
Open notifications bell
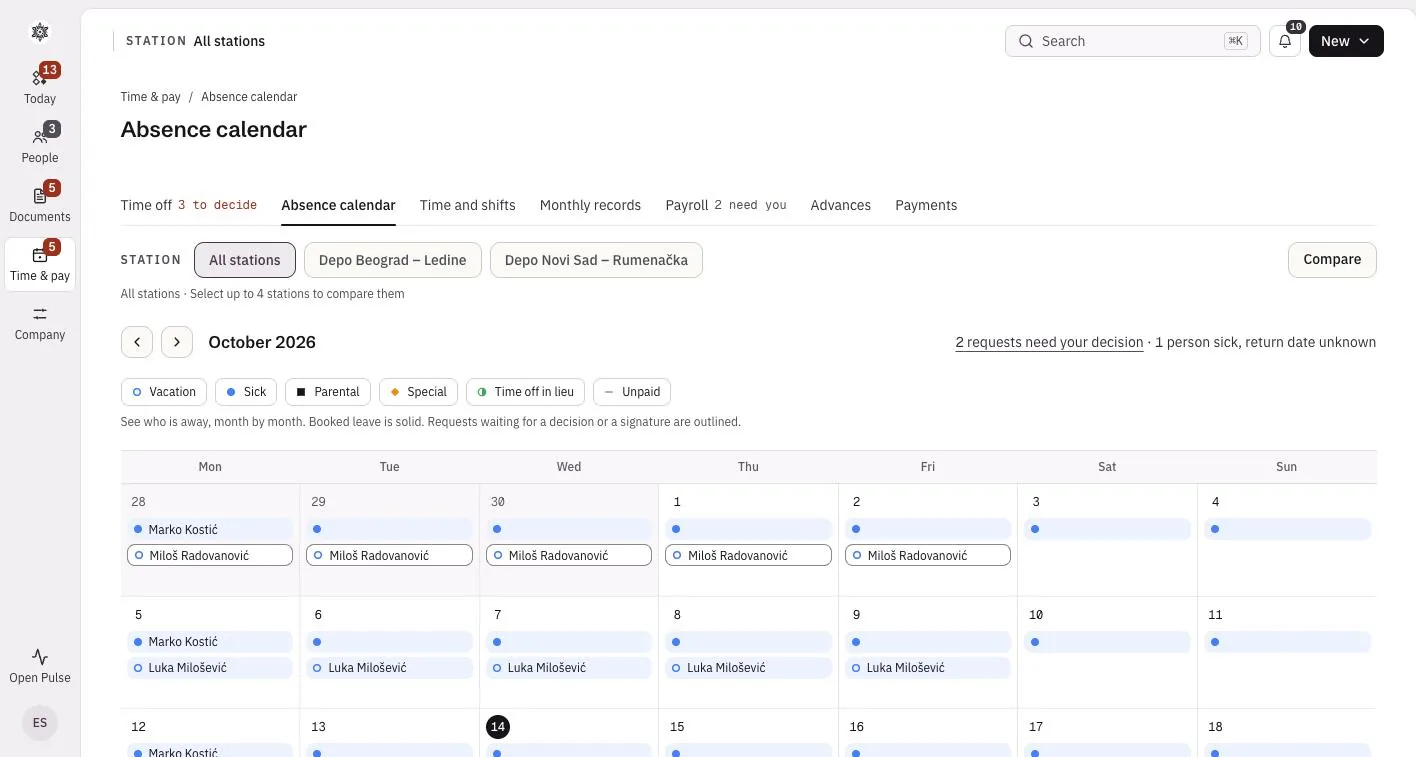coord(1285,41)
